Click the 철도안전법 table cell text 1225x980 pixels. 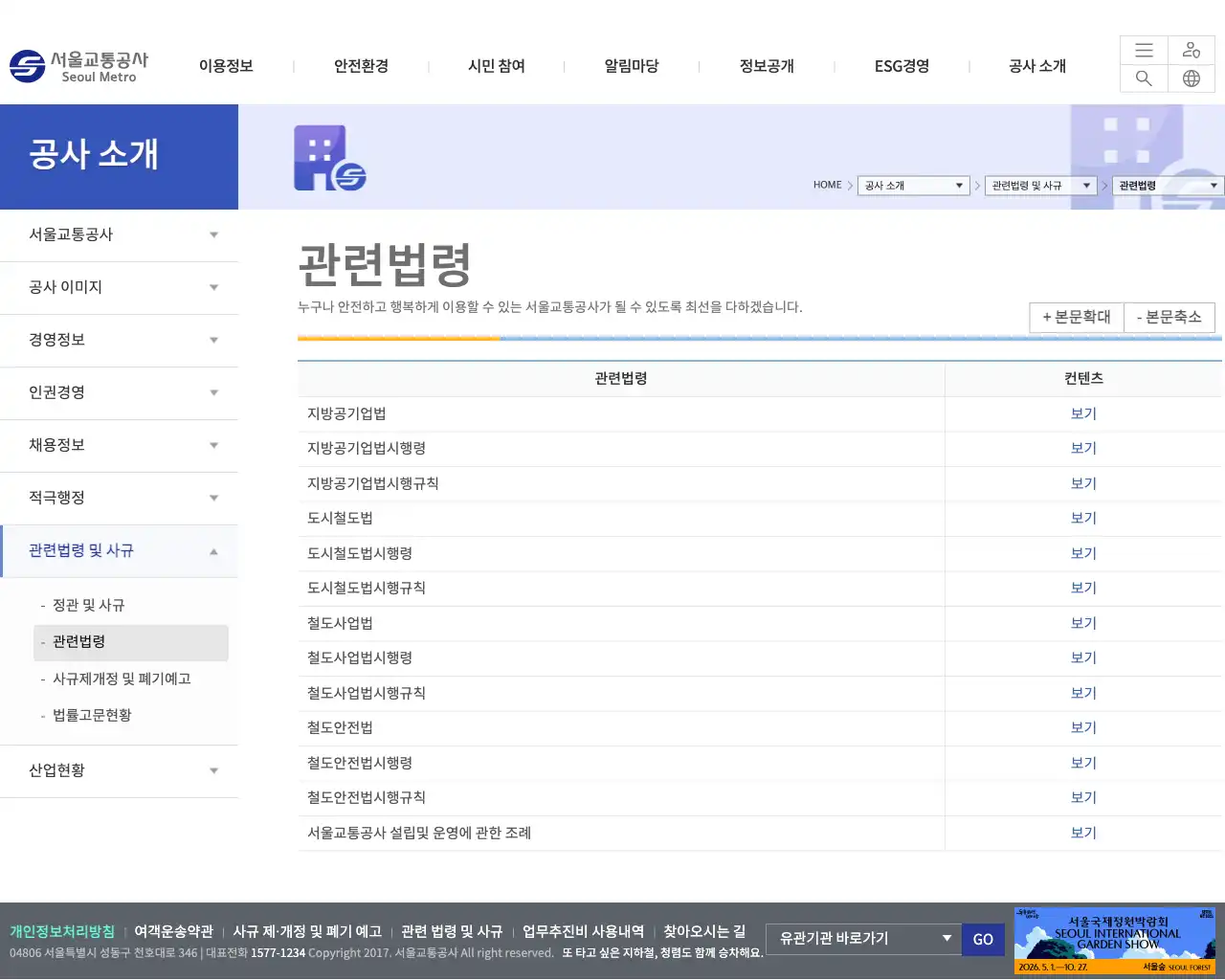(x=340, y=728)
